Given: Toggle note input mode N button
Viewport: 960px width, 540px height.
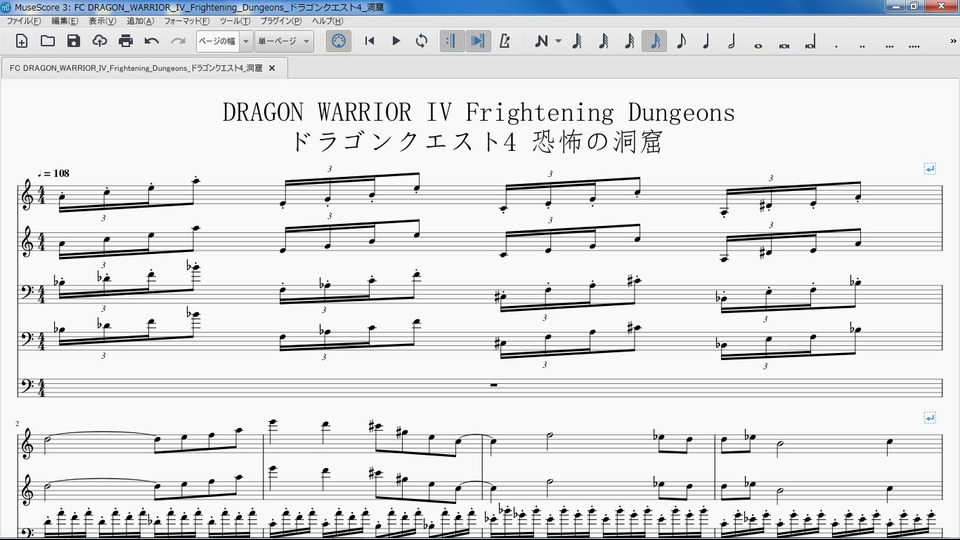Looking at the screenshot, I should point(541,41).
